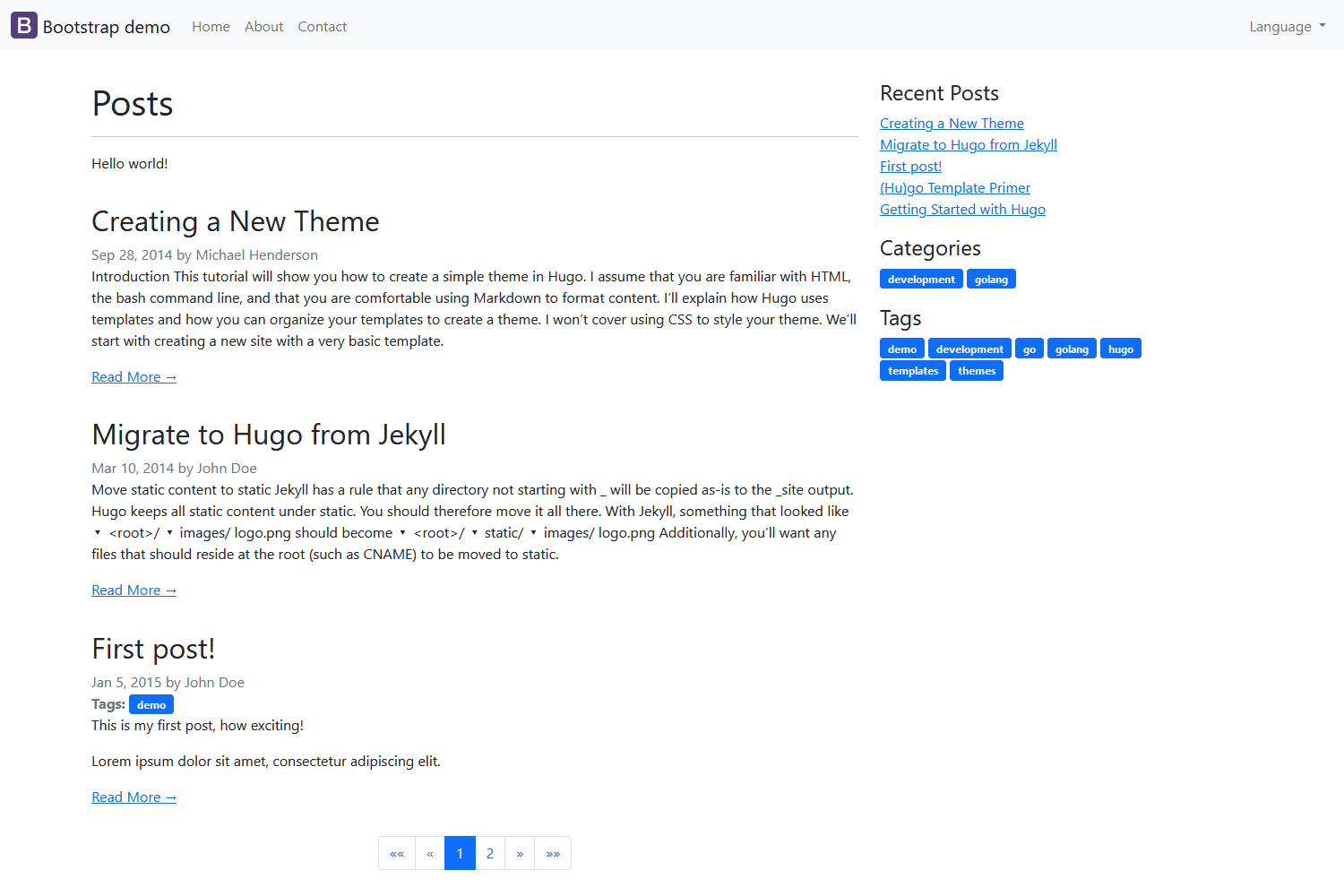Image resolution: width=1344 pixels, height=896 pixels.
Task: Open the Contact nav link
Action: point(322,27)
